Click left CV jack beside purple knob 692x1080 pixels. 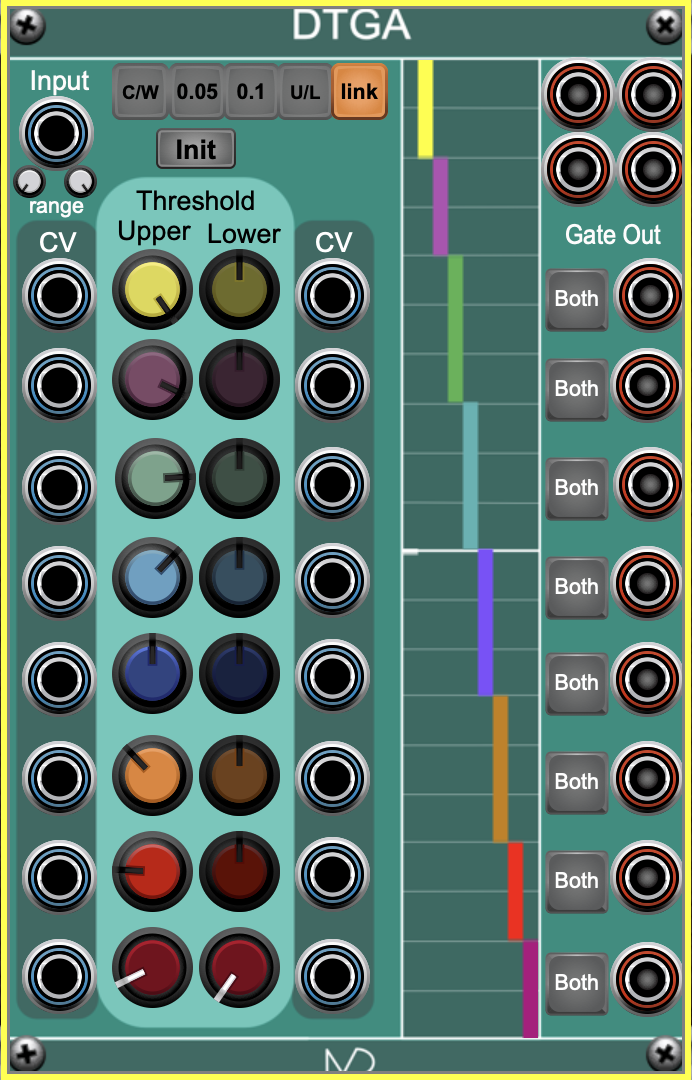click(x=59, y=385)
